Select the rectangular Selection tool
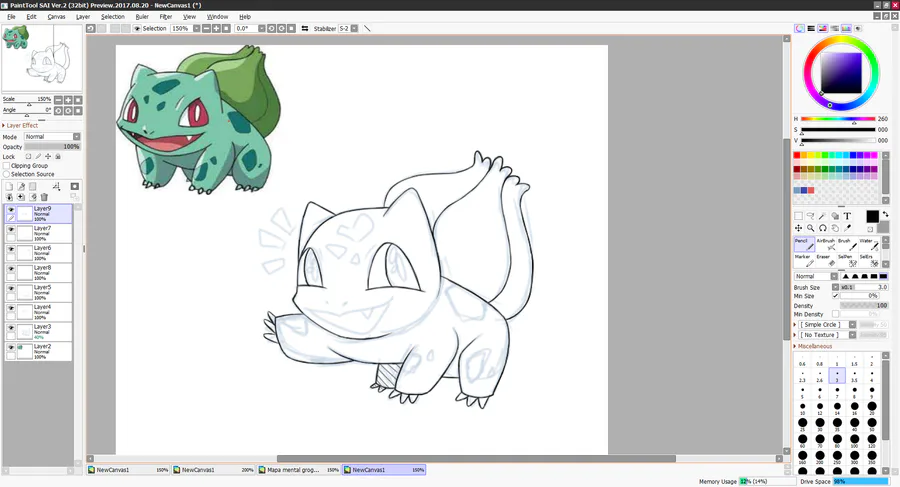Screen dimensions: 900x487 coord(798,216)
